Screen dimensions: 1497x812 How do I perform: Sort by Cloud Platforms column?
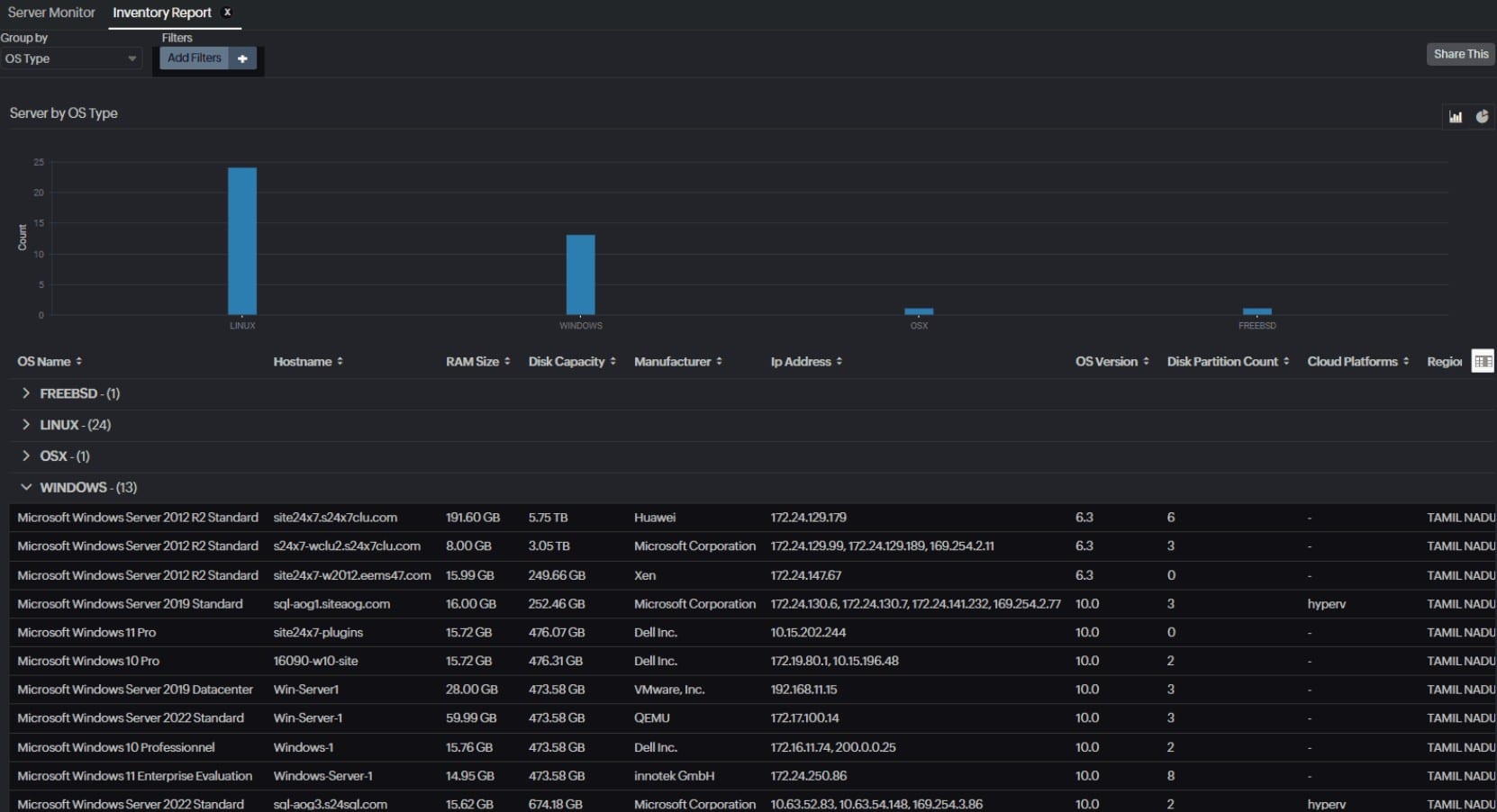[x=1358, y=361]
